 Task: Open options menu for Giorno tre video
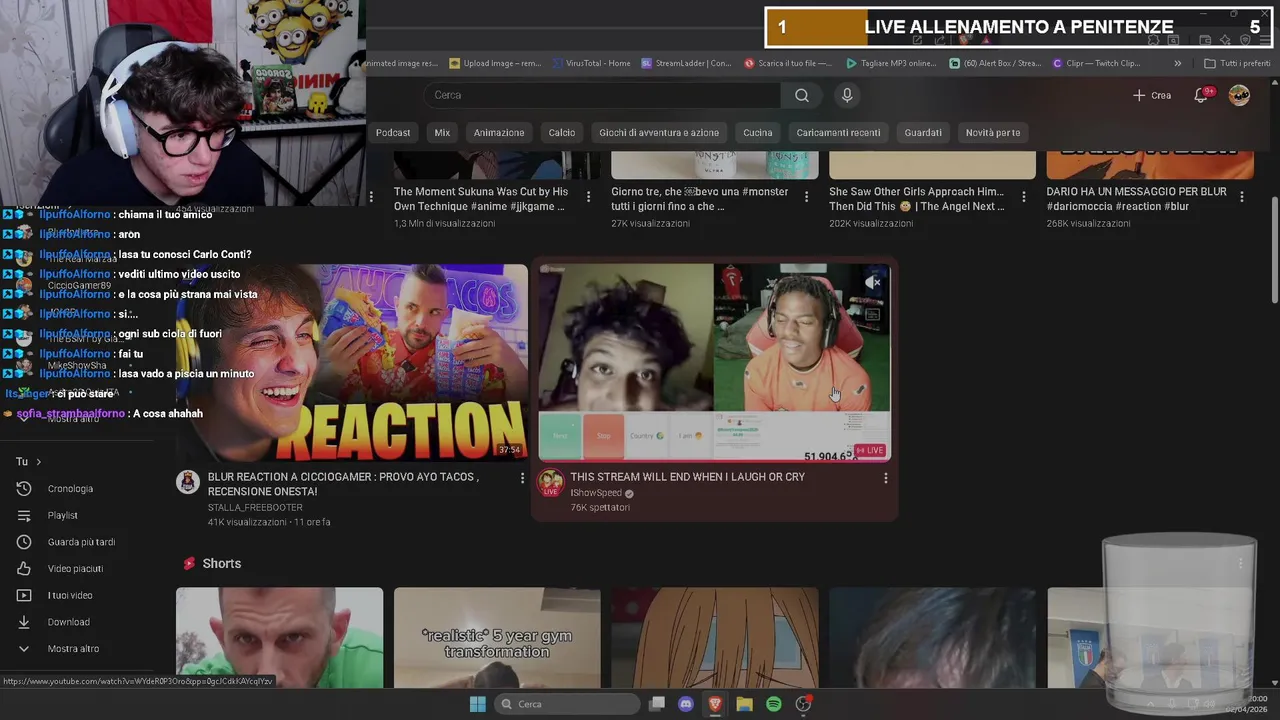tap(806, 197)
